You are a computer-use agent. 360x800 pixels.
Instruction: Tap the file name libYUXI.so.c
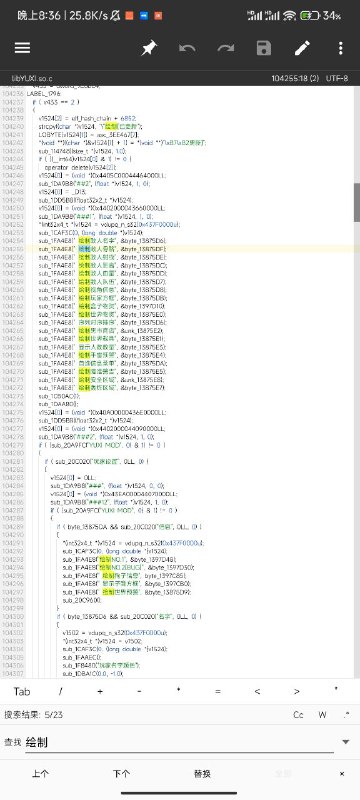pos(32,78)
